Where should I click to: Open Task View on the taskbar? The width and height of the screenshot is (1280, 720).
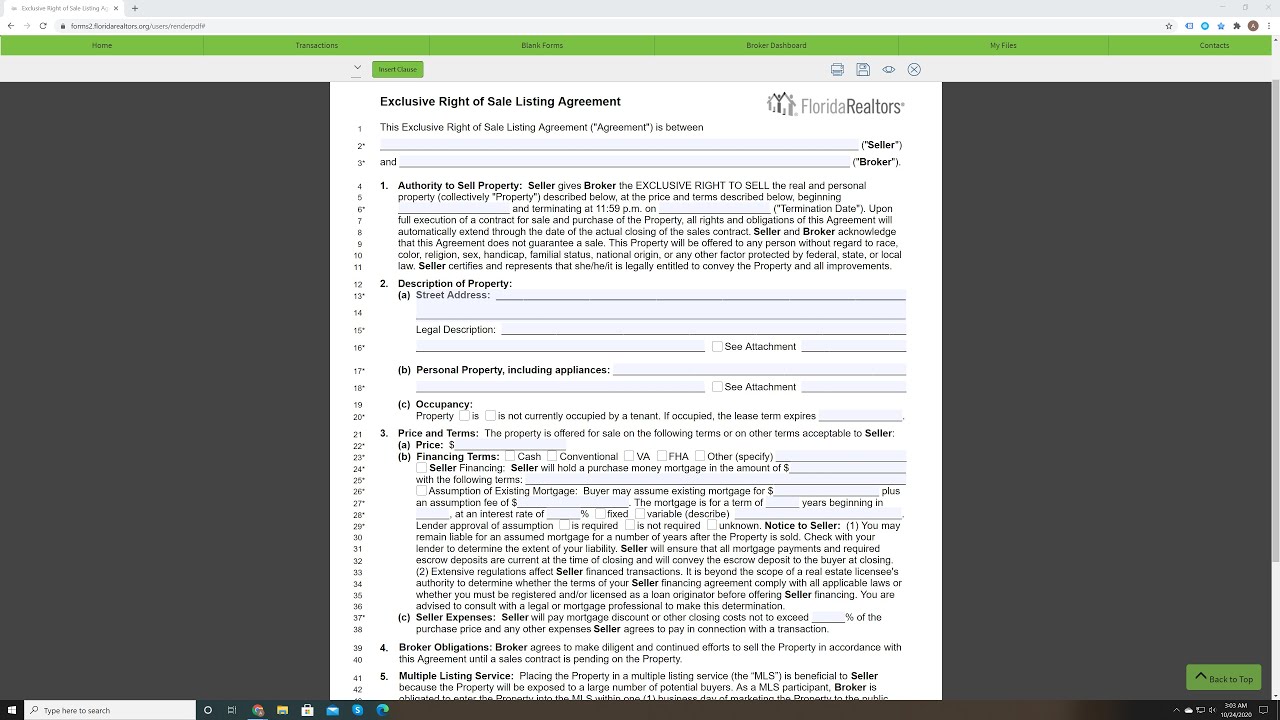click(232, 710)
